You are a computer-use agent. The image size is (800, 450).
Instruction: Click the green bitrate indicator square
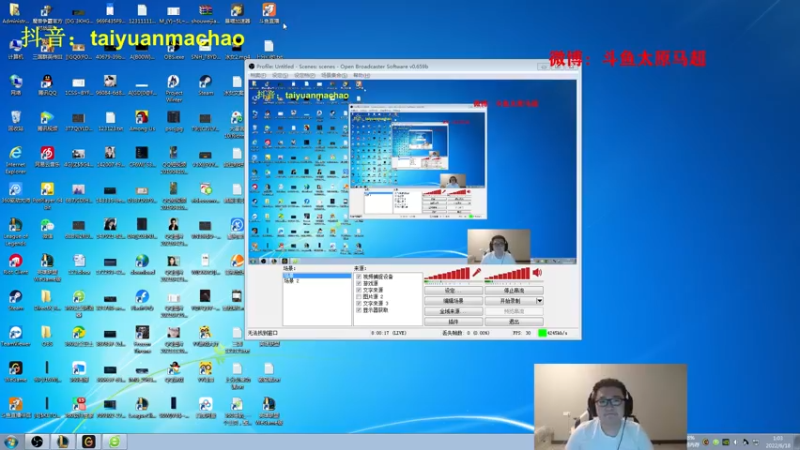[542, 333]
